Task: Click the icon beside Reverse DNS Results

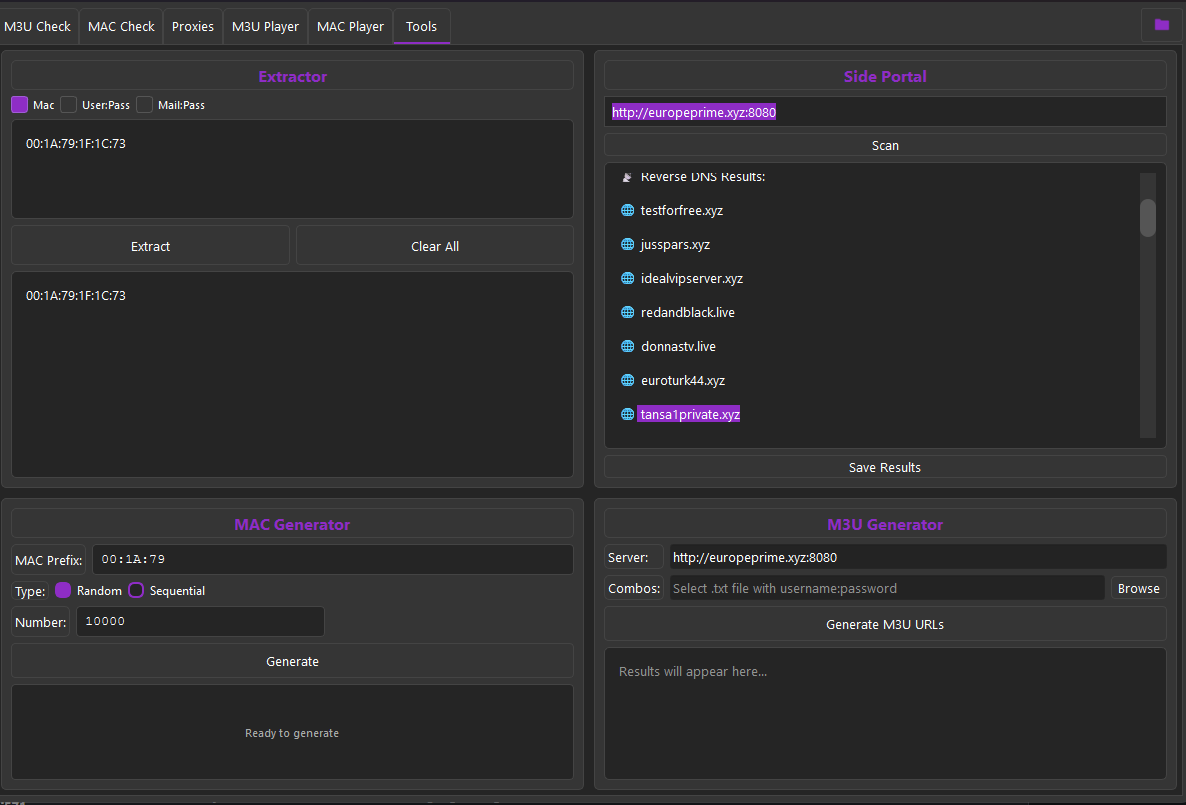Action: click(x=626, y=176)
